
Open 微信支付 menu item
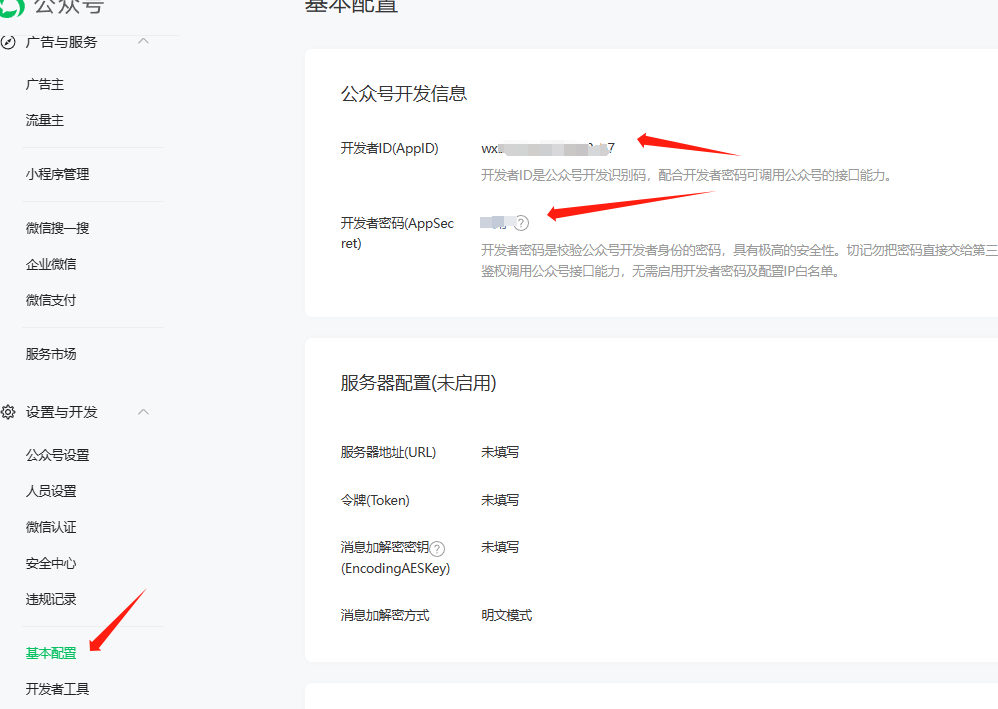51,300
